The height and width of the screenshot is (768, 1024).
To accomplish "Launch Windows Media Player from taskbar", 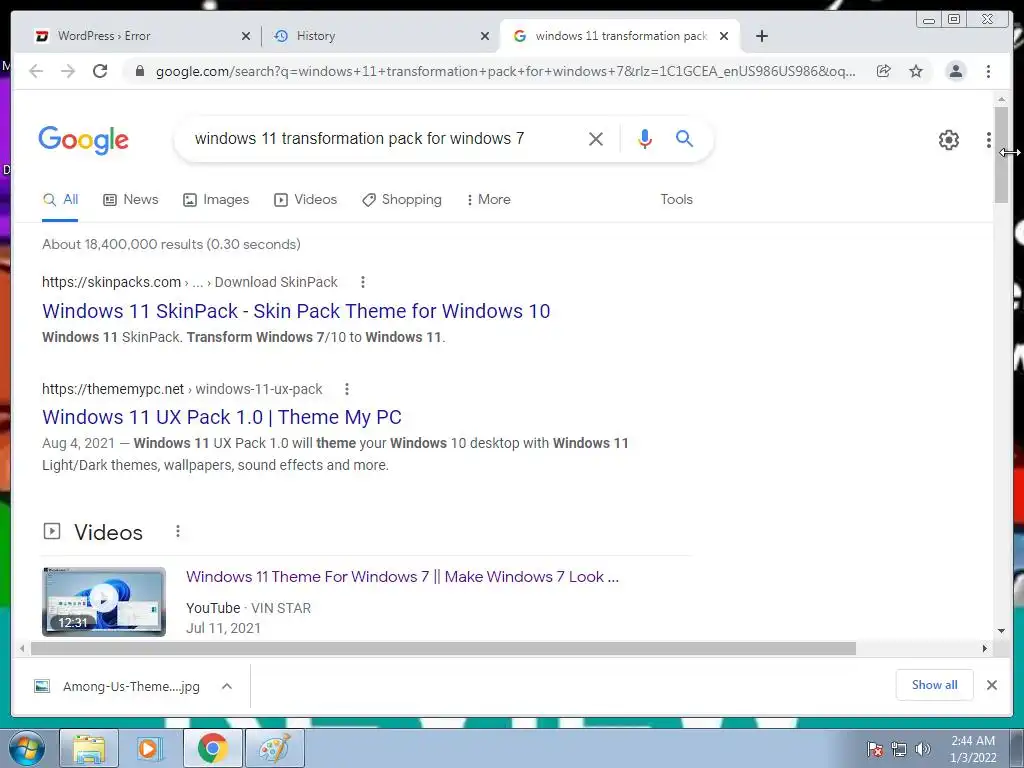I will [x=151, y=748].
